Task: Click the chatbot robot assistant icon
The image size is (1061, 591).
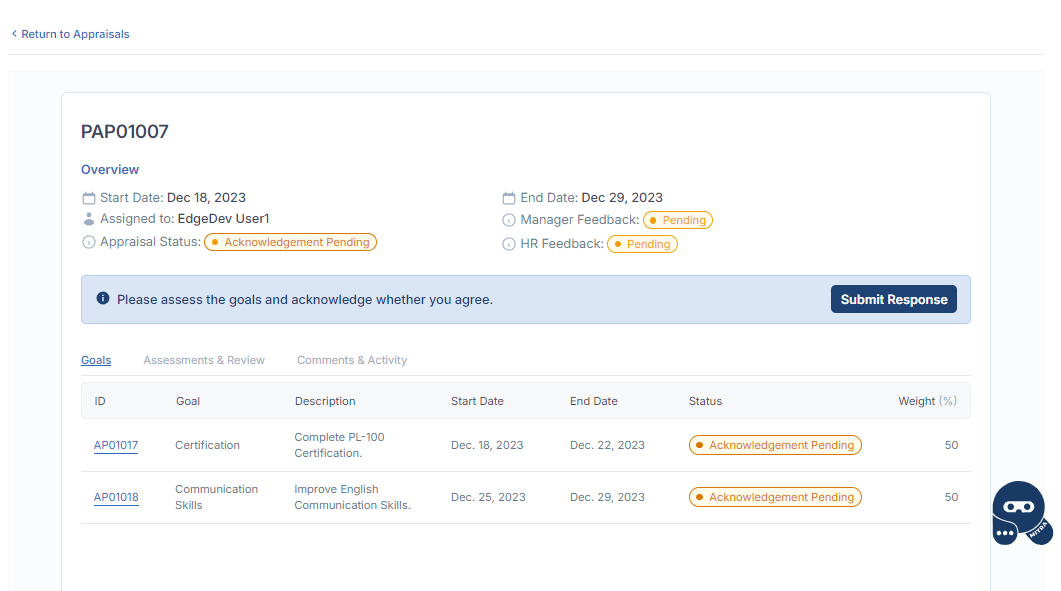Action: click(1019, 513)
